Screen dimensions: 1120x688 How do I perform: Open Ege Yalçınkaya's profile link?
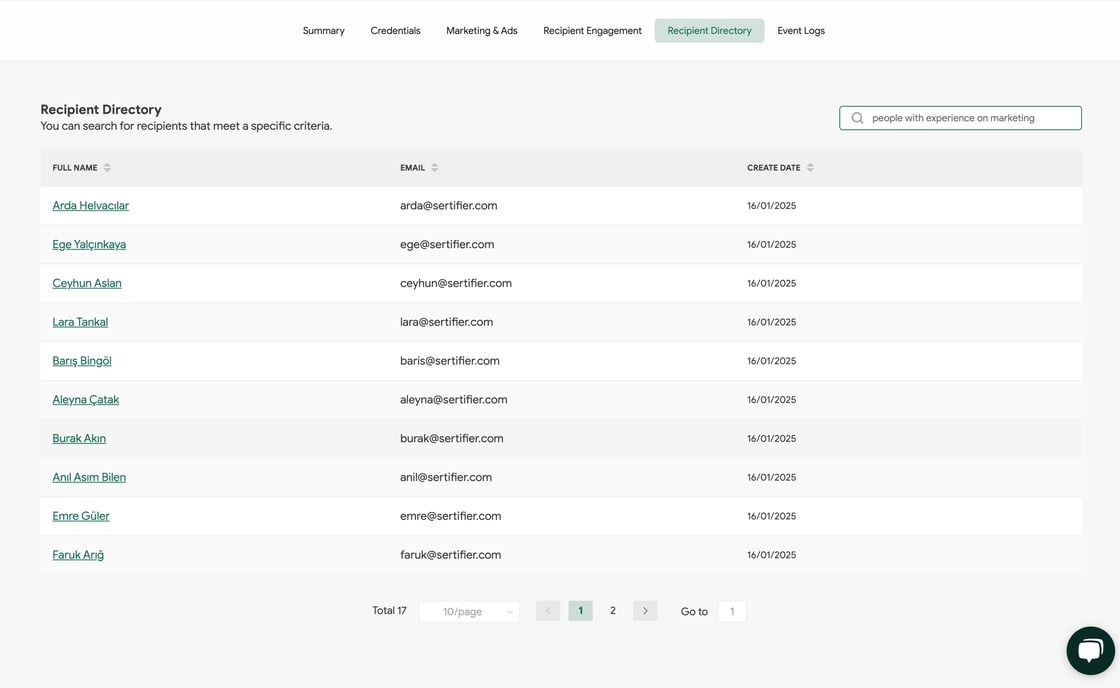89,244
